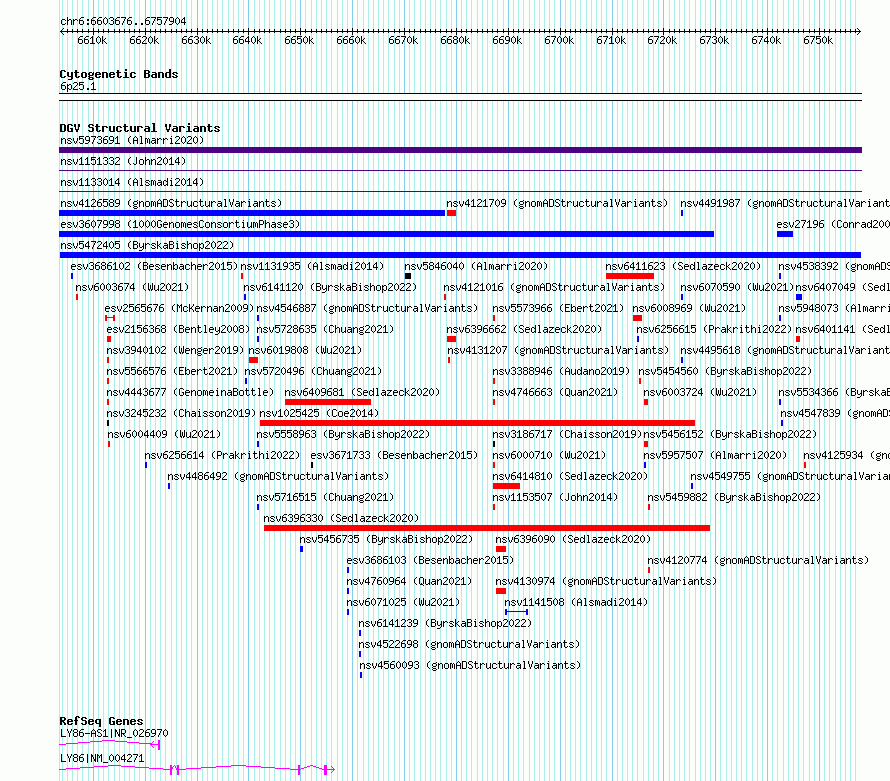Select esv3686103 (Besenbacher2015) label
The height and width of the screenshot is (781, 890).
[430, 560]
